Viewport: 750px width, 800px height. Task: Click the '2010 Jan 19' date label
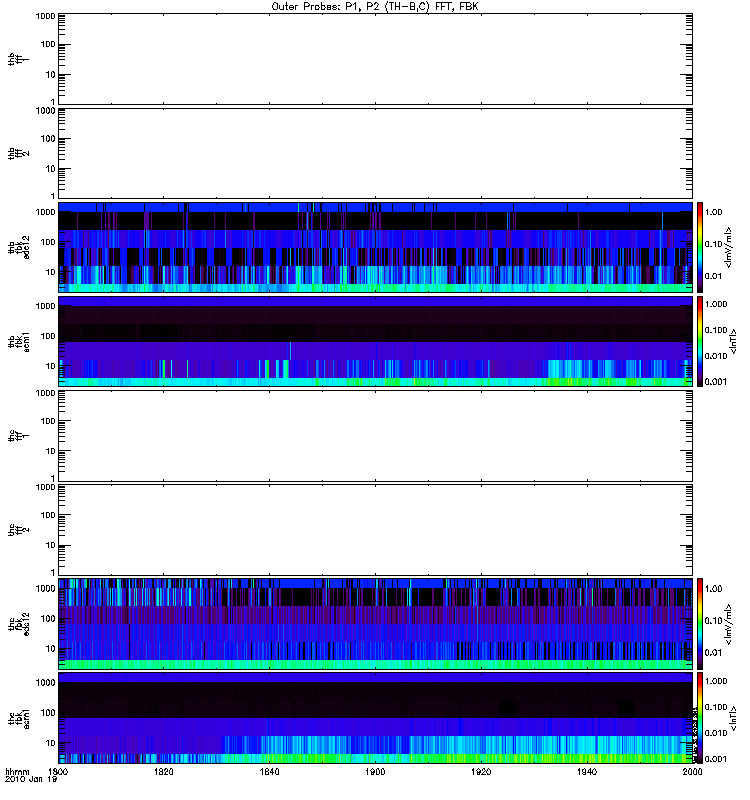pos(31,780)
